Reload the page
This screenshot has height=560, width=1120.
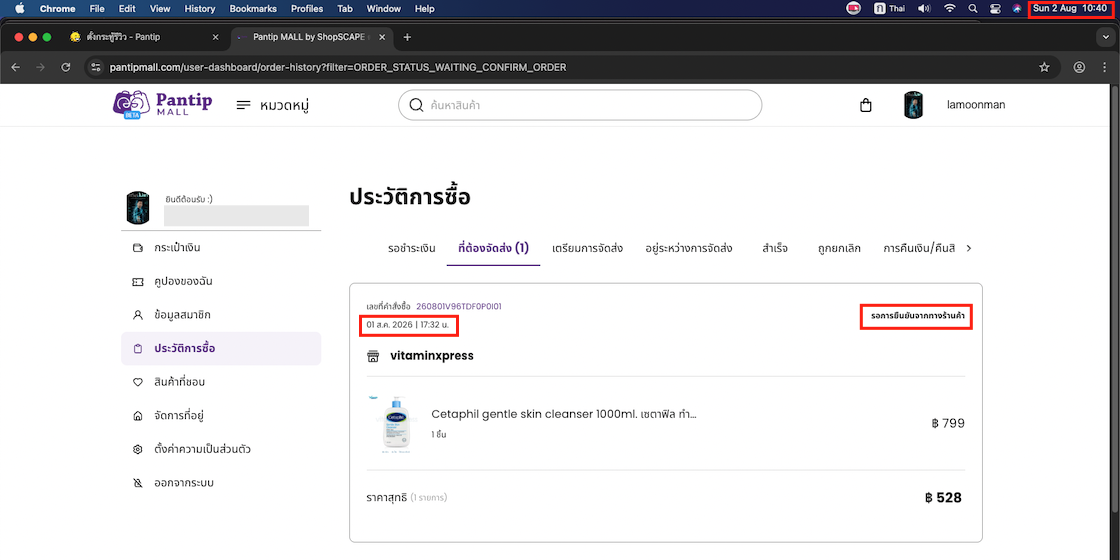point(66,67)
